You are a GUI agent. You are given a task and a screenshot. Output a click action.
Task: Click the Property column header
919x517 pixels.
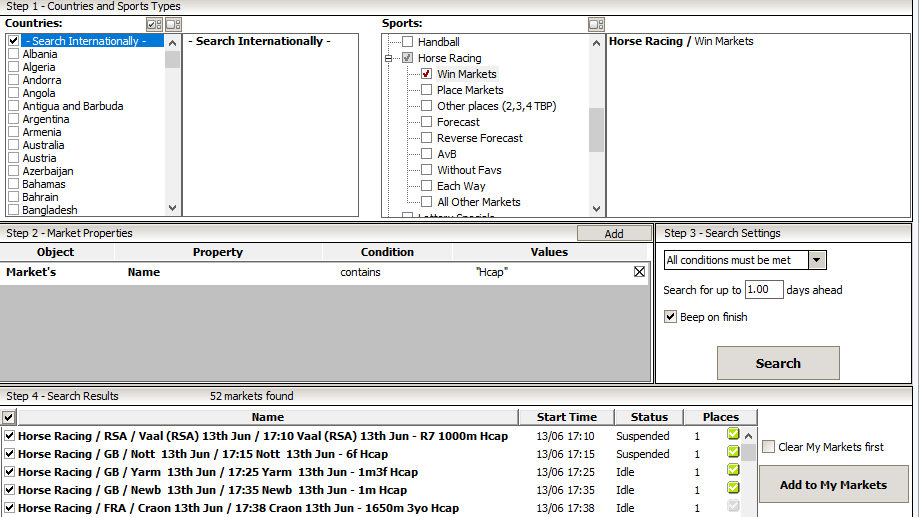pyautogui.click(x=217, y=252)
